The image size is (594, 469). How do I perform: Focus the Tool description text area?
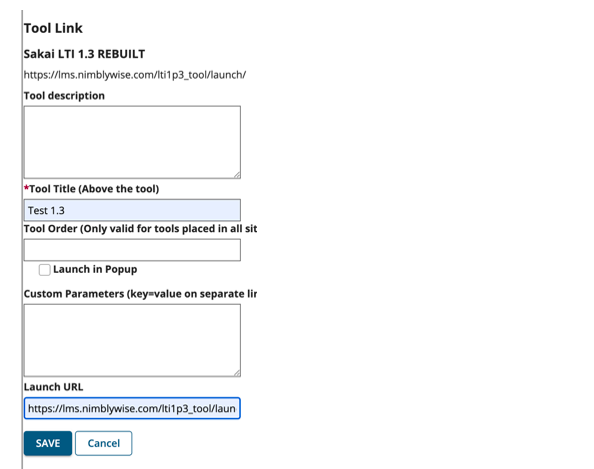(x=132, y=142)
